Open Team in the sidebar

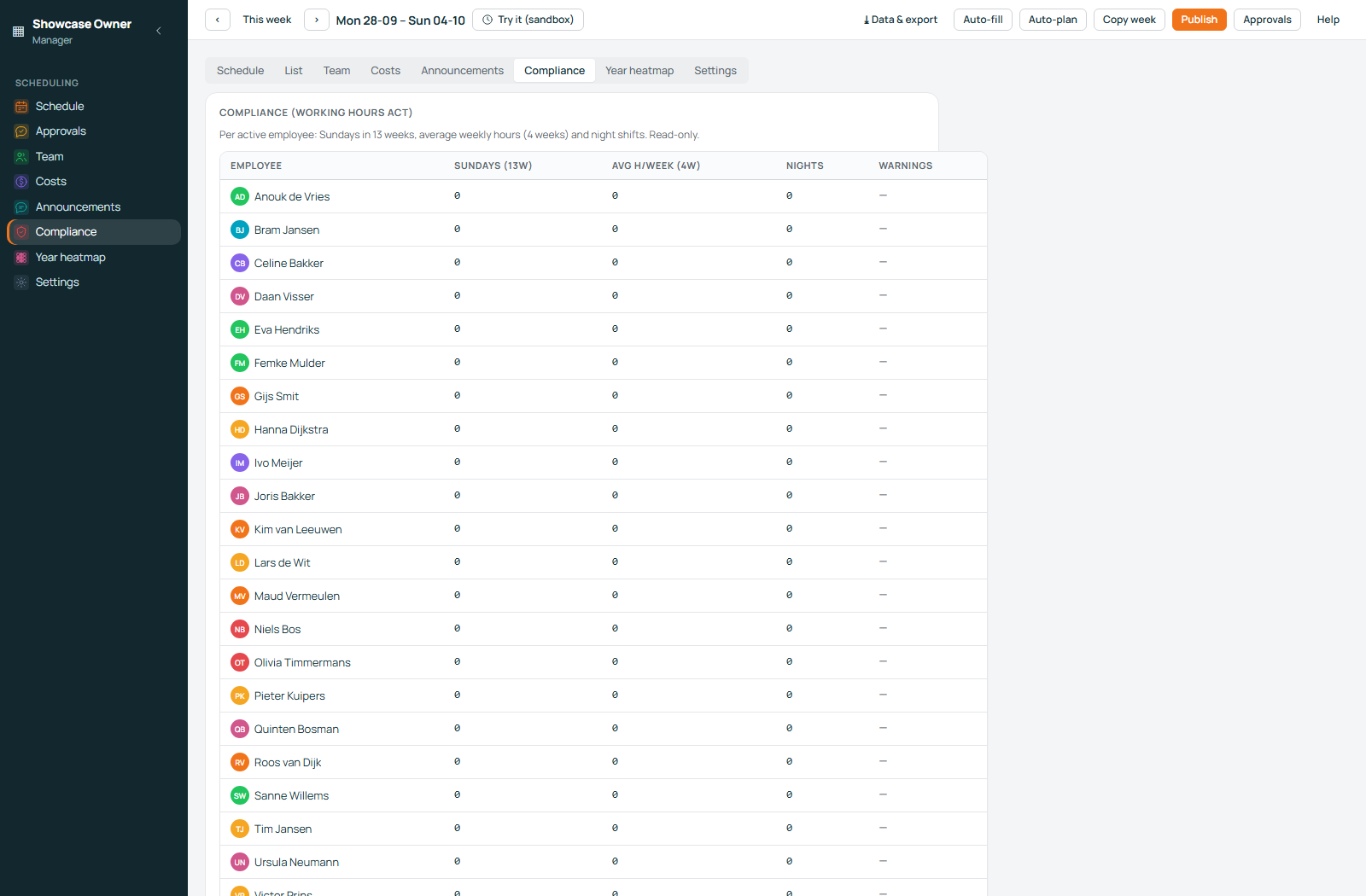pyautogui.click(x=94, y=157)
